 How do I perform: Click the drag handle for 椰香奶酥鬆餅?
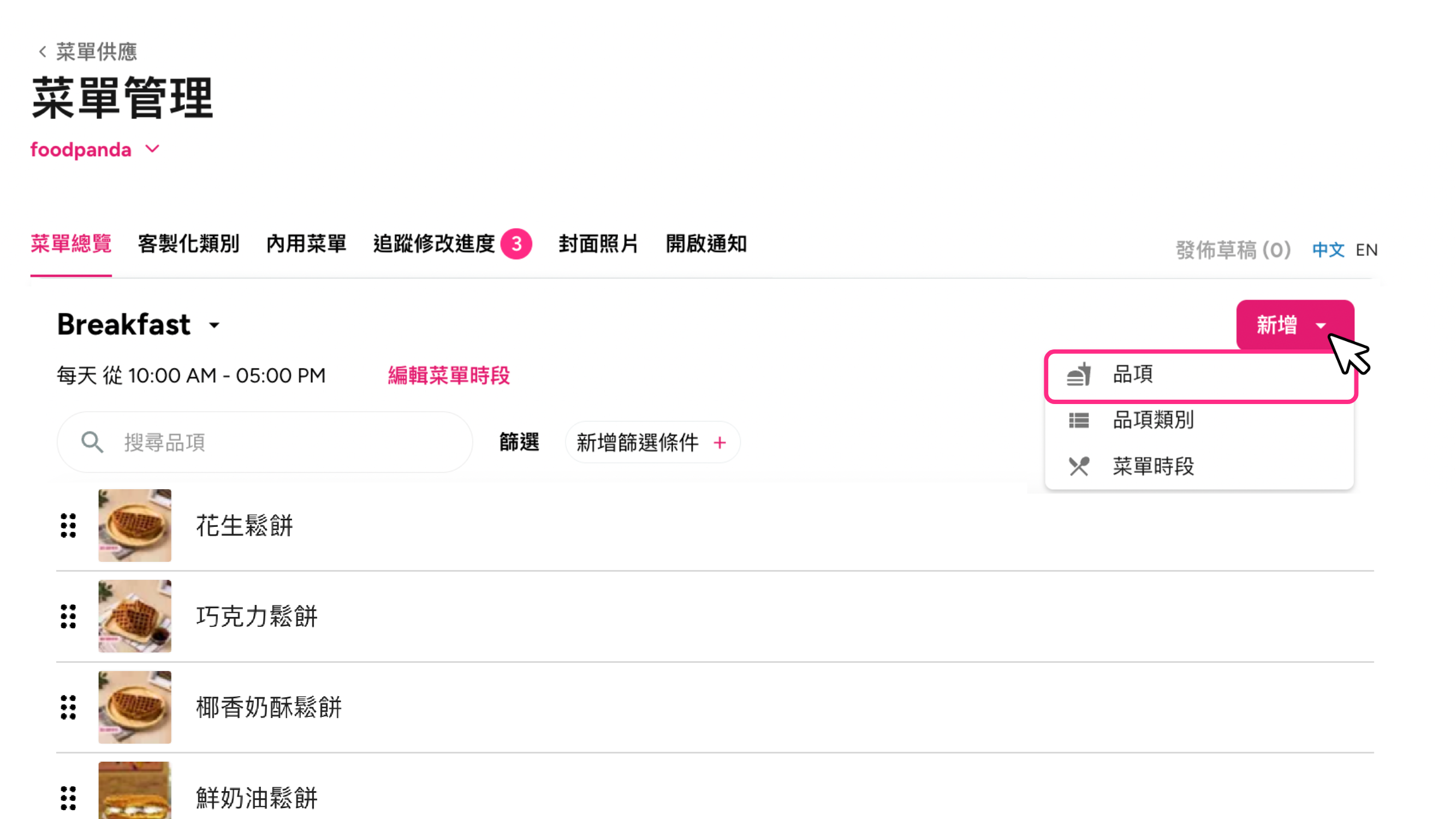pos(68,707)
